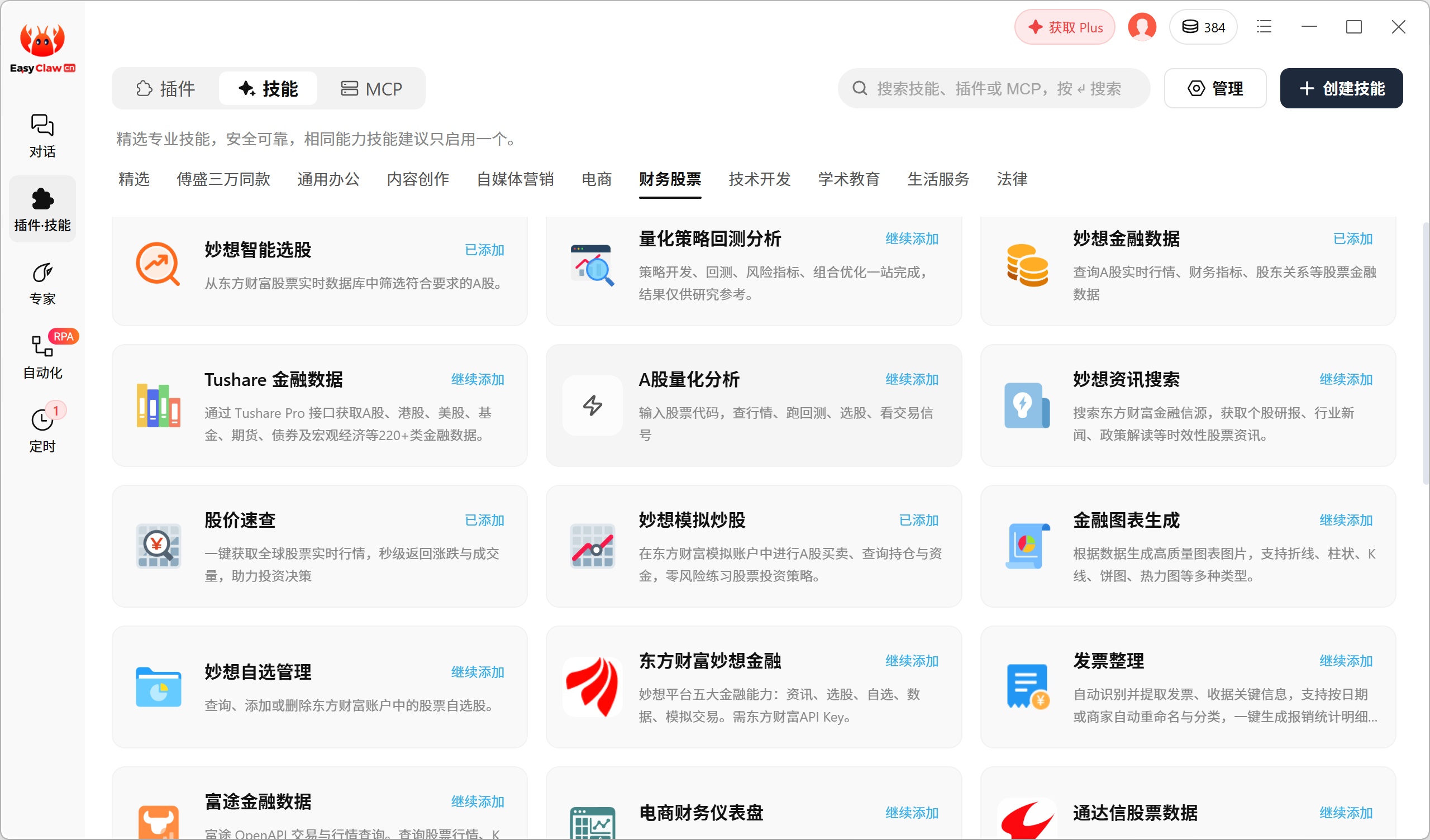The width and height of the screenshot is (1430, 840).
Task: Click the 电商财务仪表盘 dashboard icon
Action: pos(592,823)
